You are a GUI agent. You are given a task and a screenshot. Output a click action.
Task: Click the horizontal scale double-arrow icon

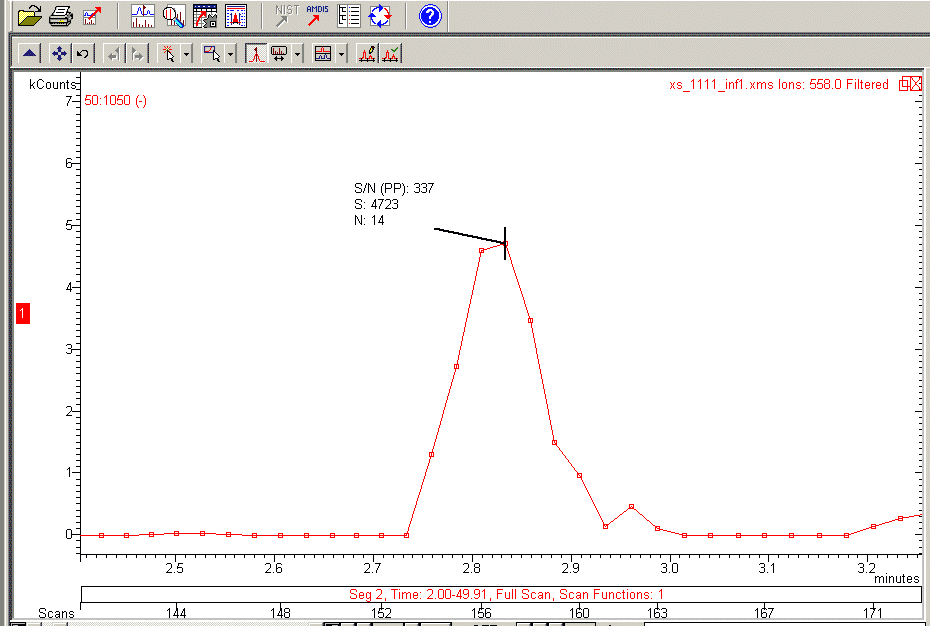click(x=279, y=54)
